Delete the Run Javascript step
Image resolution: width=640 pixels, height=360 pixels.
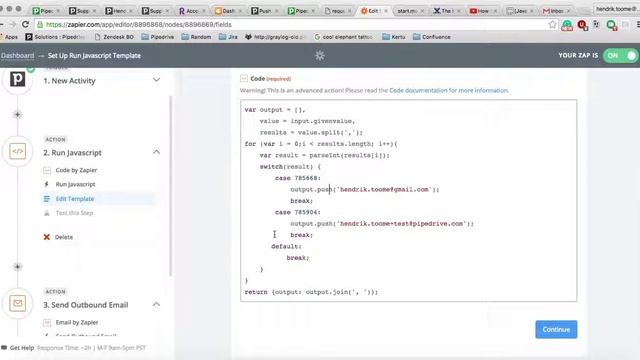coord(64,237)
